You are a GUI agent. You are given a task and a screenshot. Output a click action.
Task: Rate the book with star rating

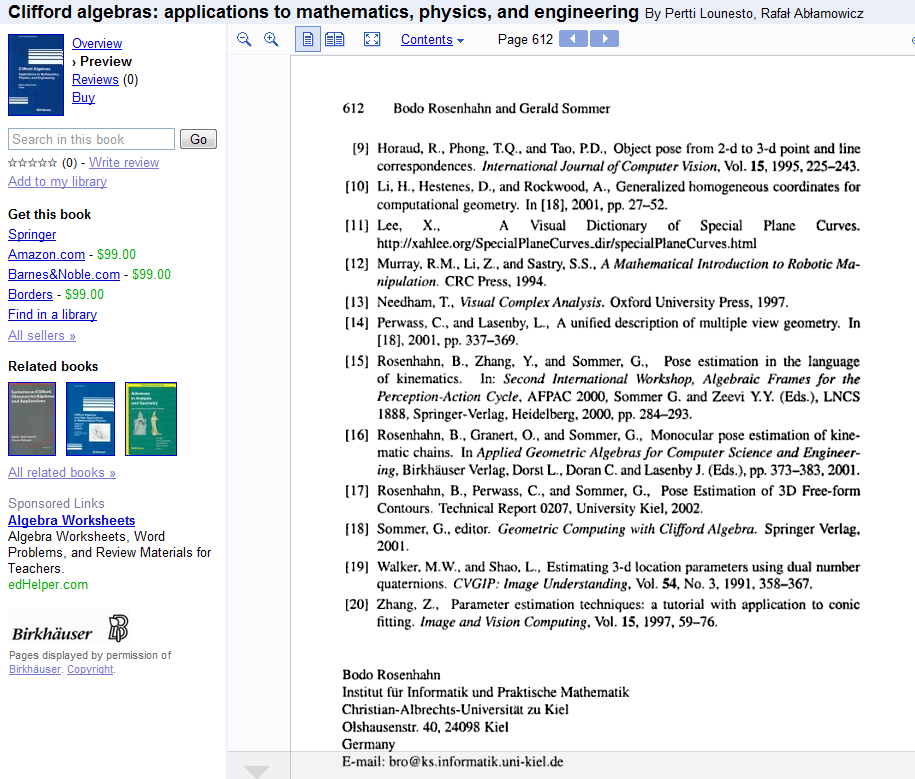(32, 162)
